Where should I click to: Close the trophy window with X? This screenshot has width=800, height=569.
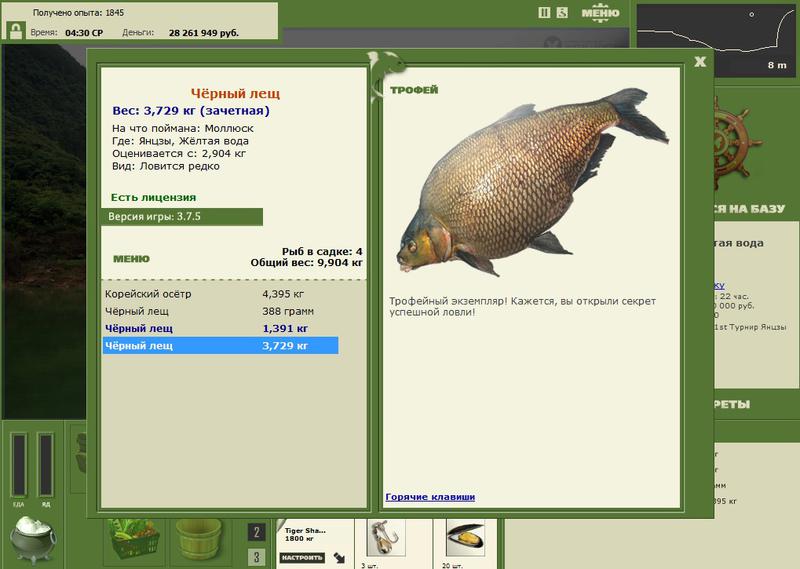[700, 62]
